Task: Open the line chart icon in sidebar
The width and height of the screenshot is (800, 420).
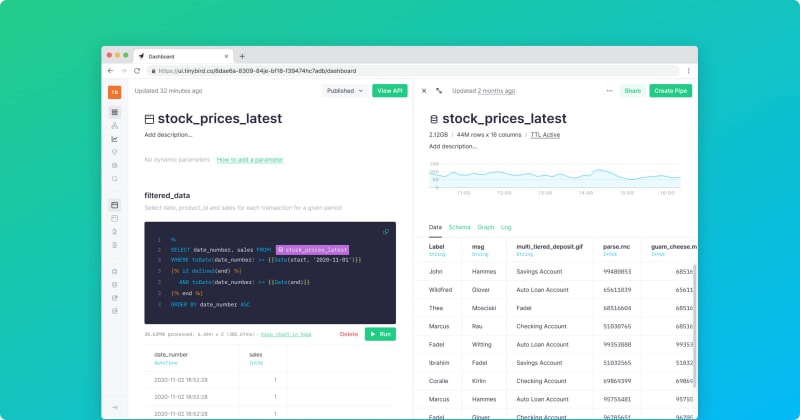Action: tap(114, 139)
